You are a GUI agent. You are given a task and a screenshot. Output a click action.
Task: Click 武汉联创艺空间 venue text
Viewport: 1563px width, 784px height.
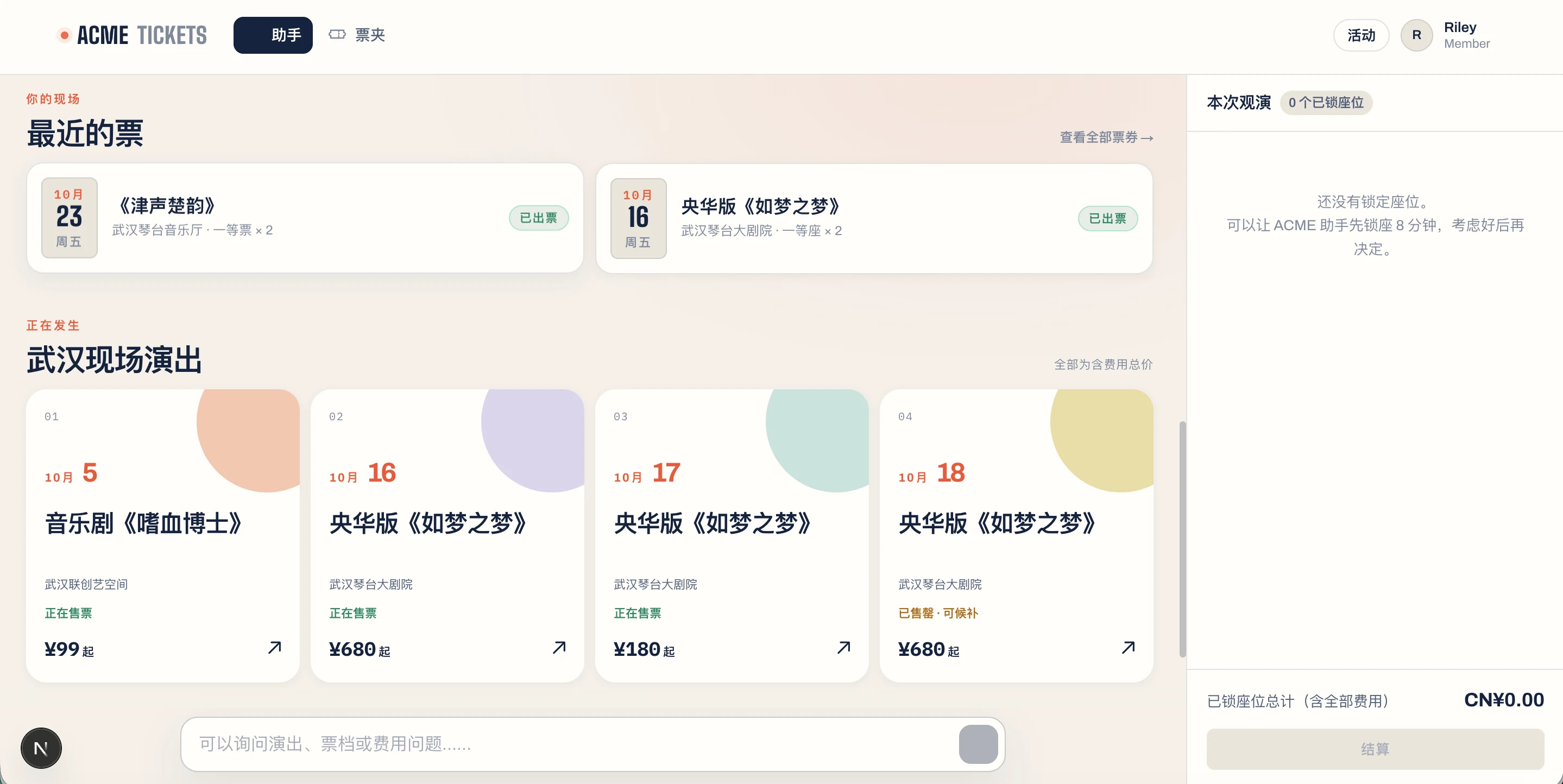pyautogui.click(x=86, y=584)
